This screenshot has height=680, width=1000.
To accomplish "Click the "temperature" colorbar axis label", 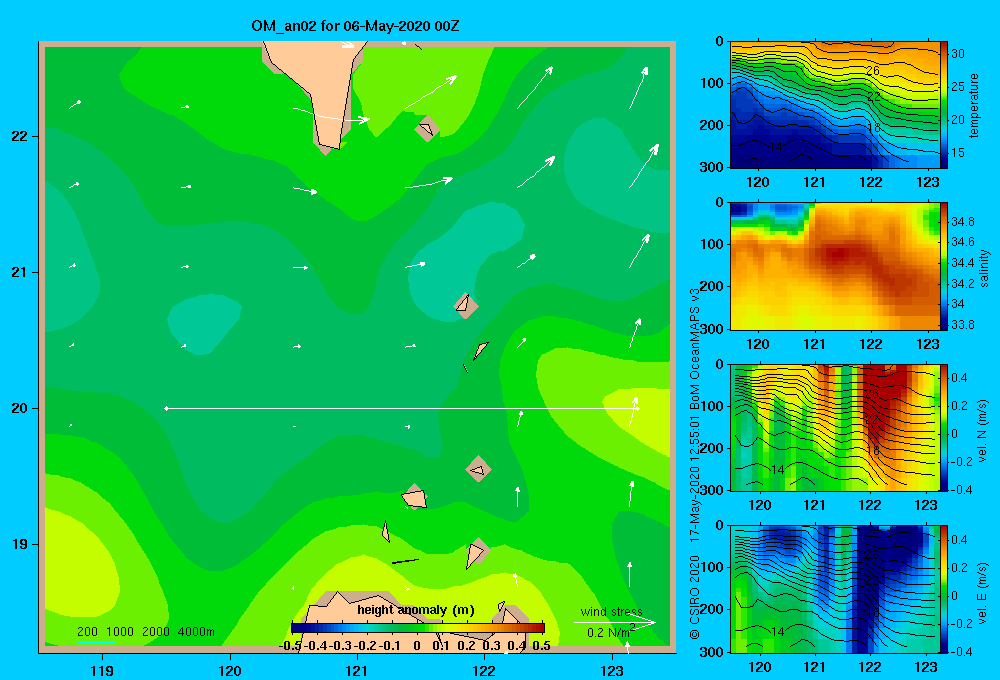I will [974, 105].
